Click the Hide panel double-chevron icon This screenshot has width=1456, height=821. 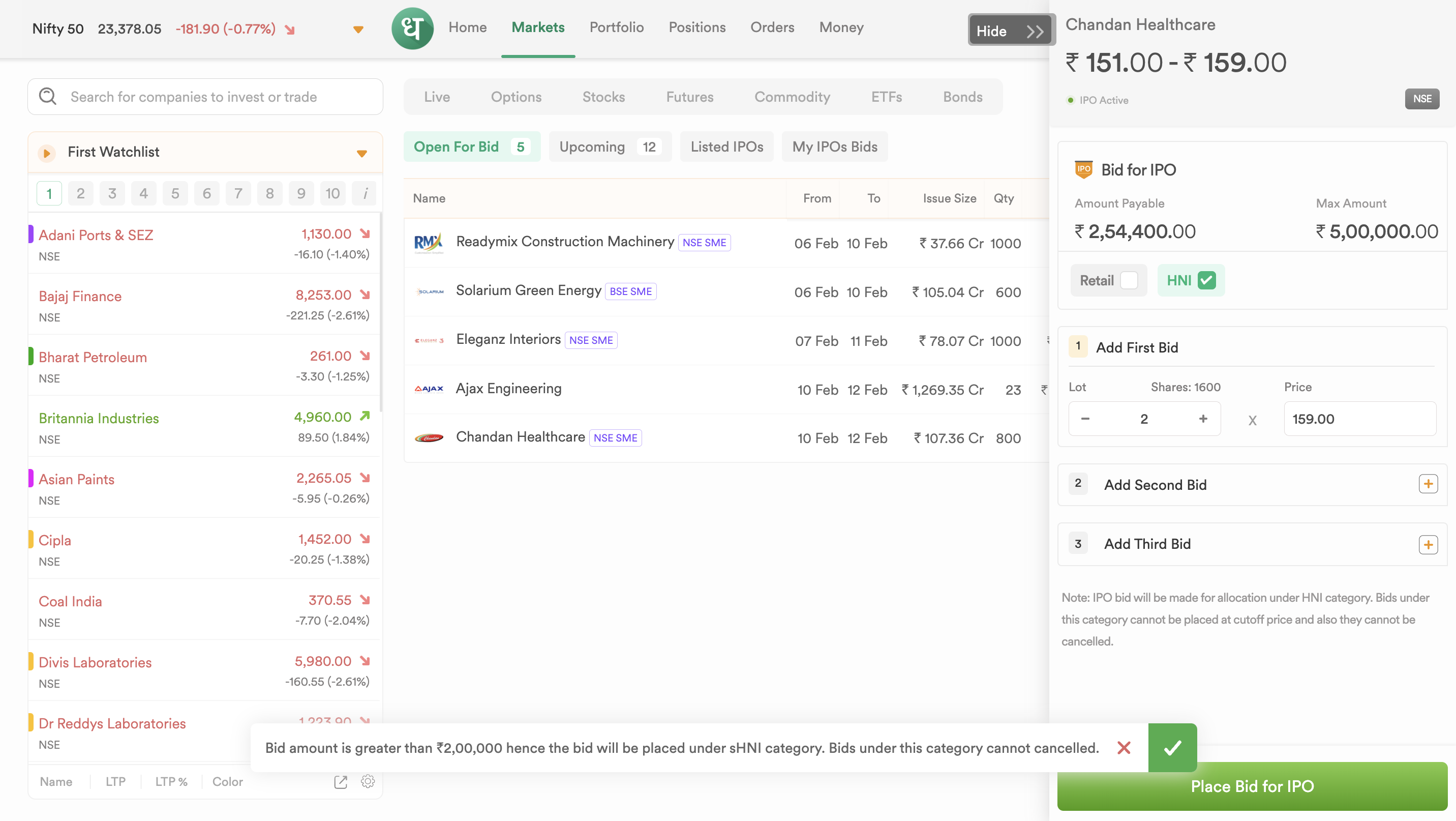[x=1035, y=31]
